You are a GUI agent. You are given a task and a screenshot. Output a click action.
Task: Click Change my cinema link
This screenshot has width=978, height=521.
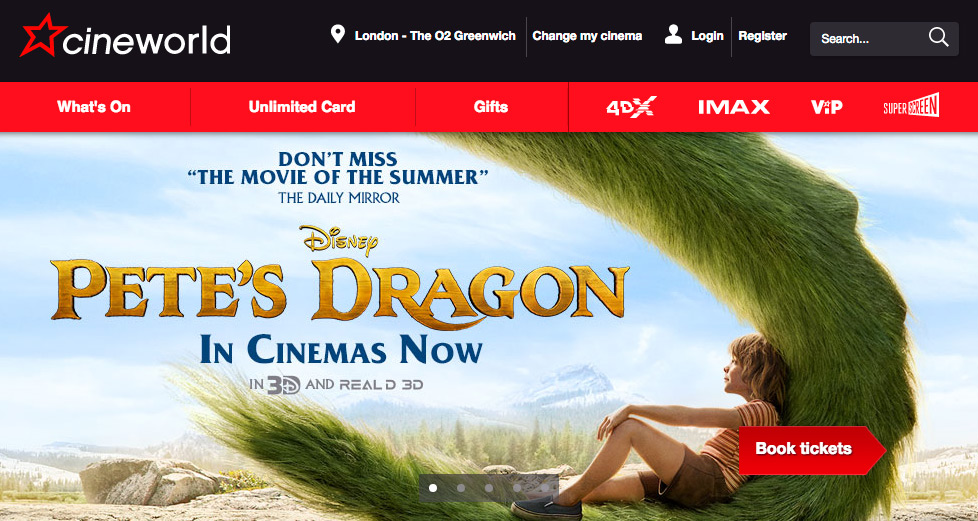click(587, 36)
